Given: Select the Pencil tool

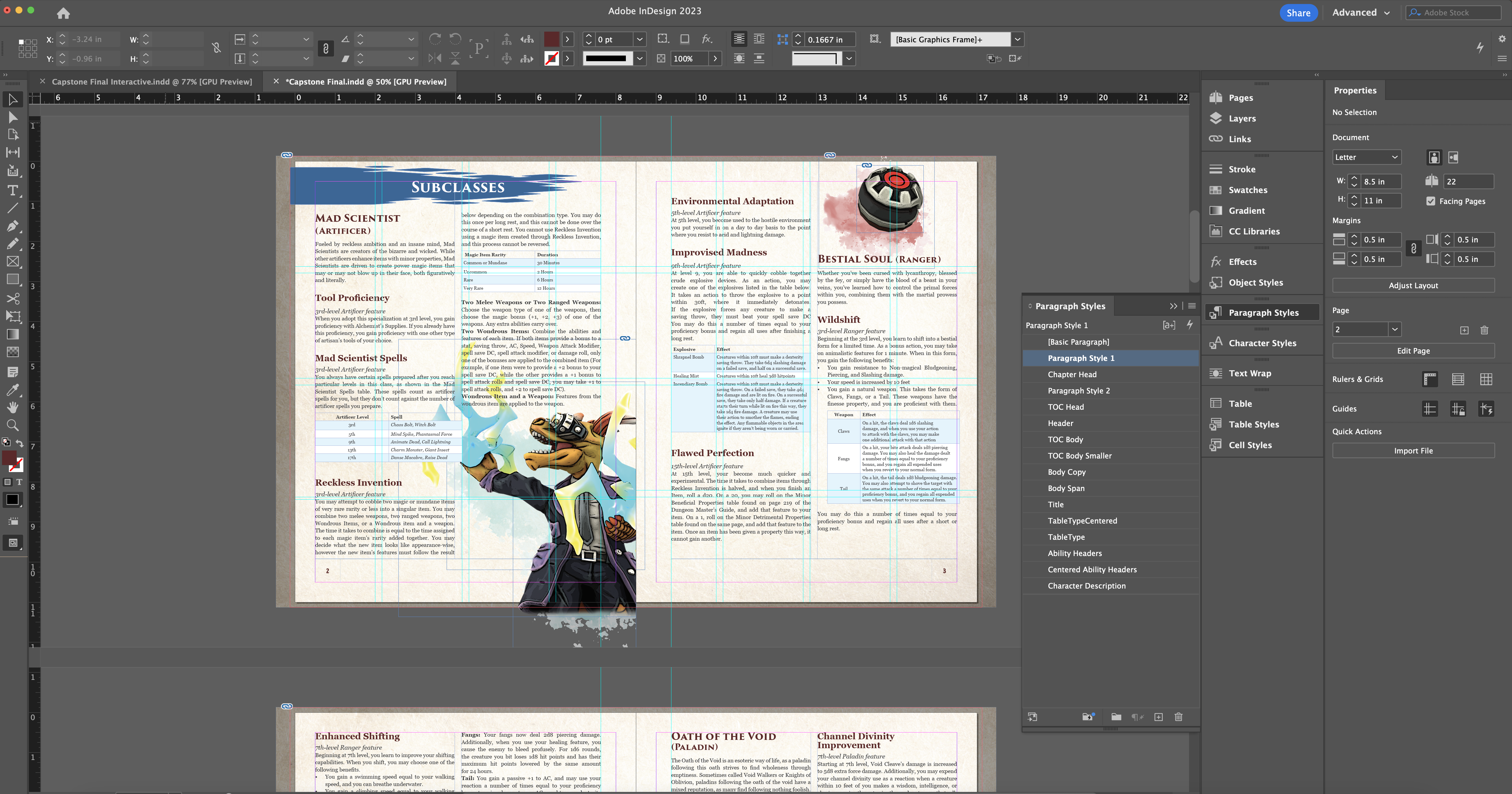Looking at the screenshot, I should [x=13, y=243].
